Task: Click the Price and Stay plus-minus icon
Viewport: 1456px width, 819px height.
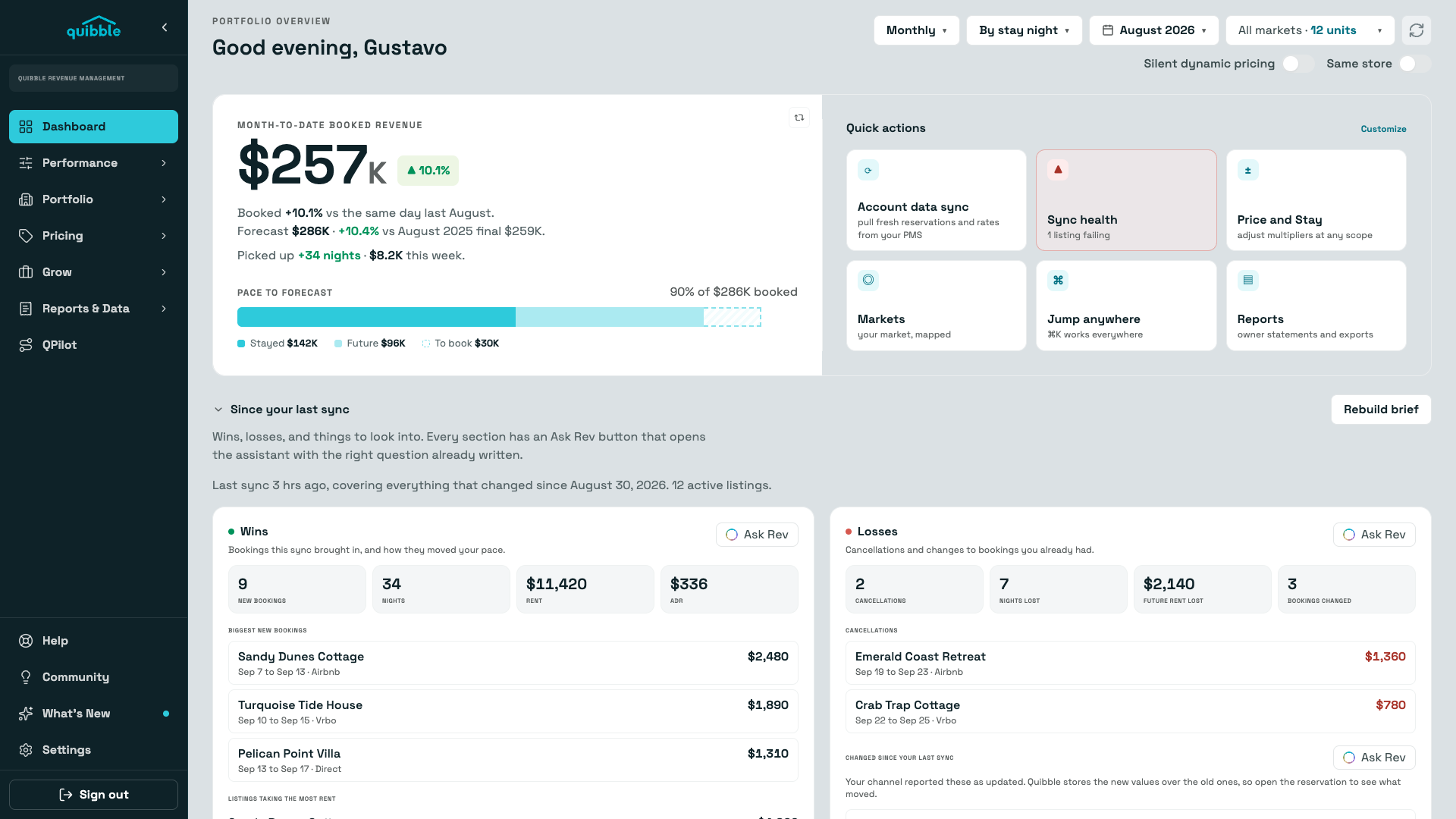Action: click(1248, 170)
